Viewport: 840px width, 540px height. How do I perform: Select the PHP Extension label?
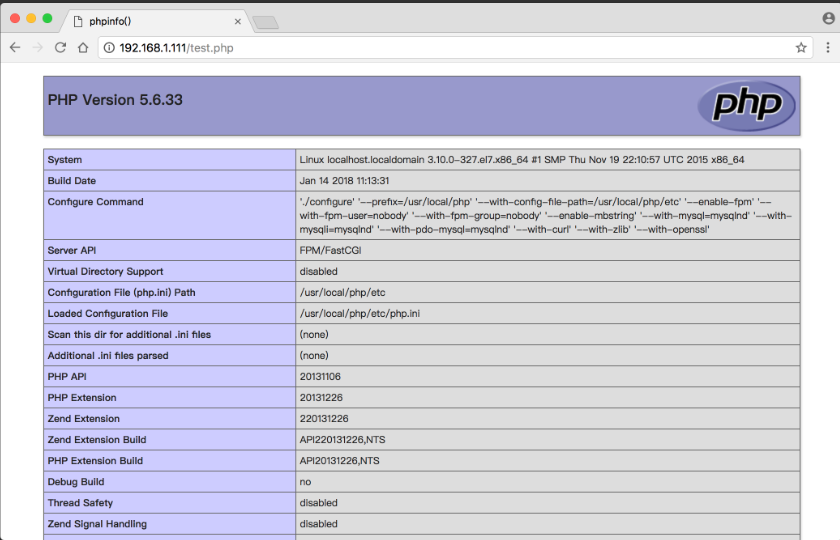point(82,398)
